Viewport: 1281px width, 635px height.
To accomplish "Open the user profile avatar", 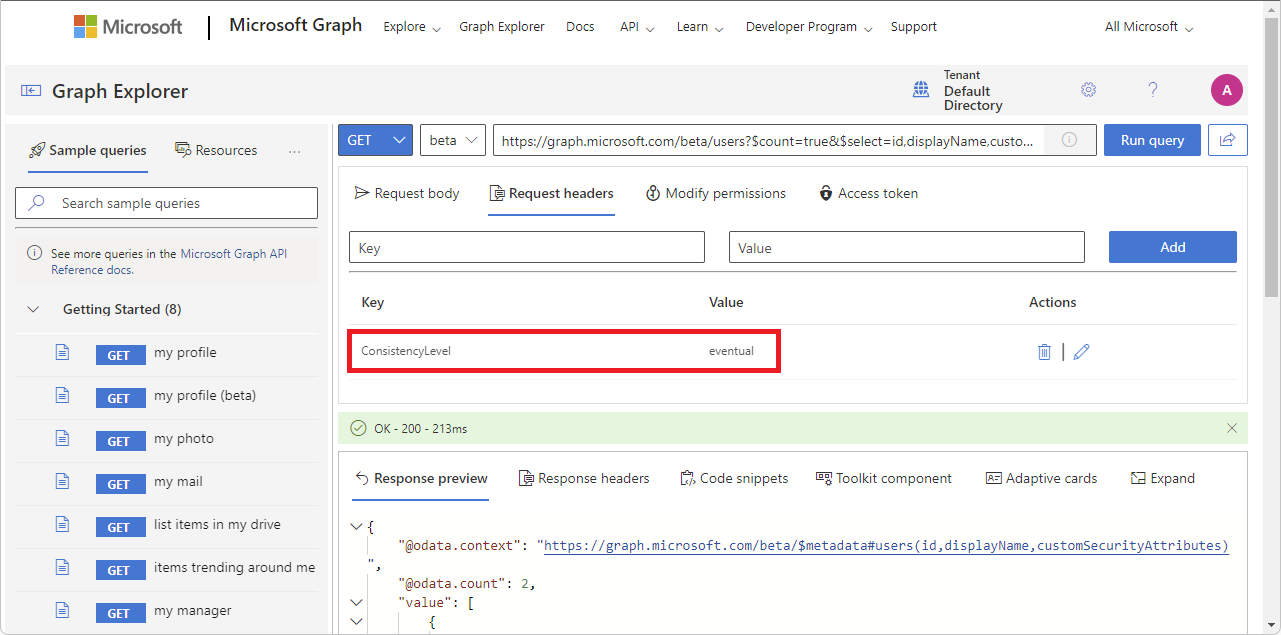I will [1226, 90].
